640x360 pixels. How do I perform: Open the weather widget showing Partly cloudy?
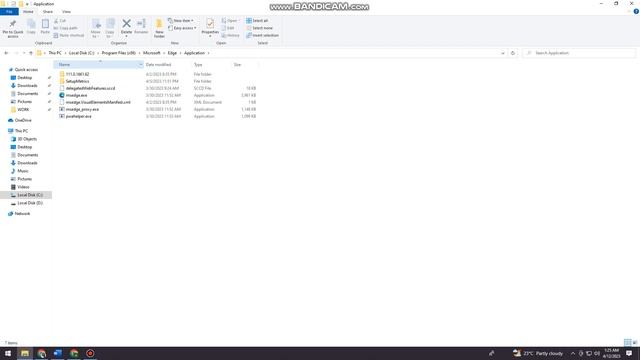pos(538,353)
